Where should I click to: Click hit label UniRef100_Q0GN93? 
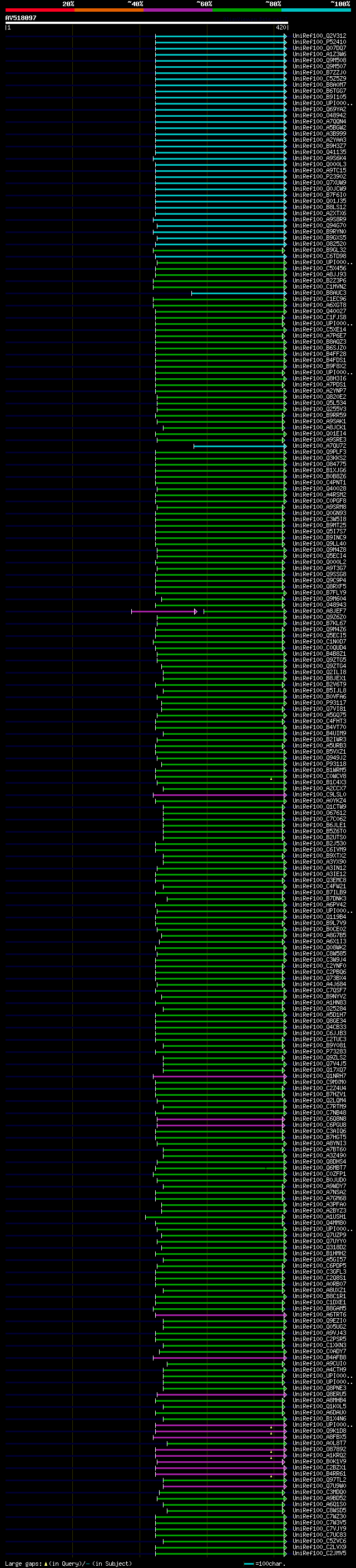click(x=319, y=513)
